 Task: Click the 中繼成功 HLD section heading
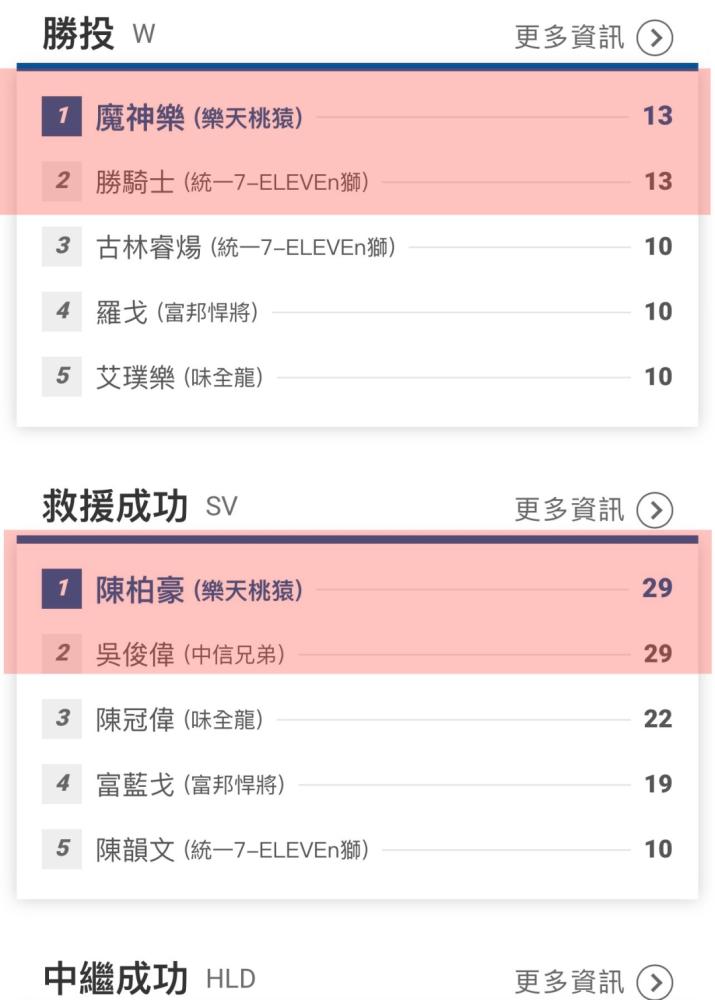[149, 980]
